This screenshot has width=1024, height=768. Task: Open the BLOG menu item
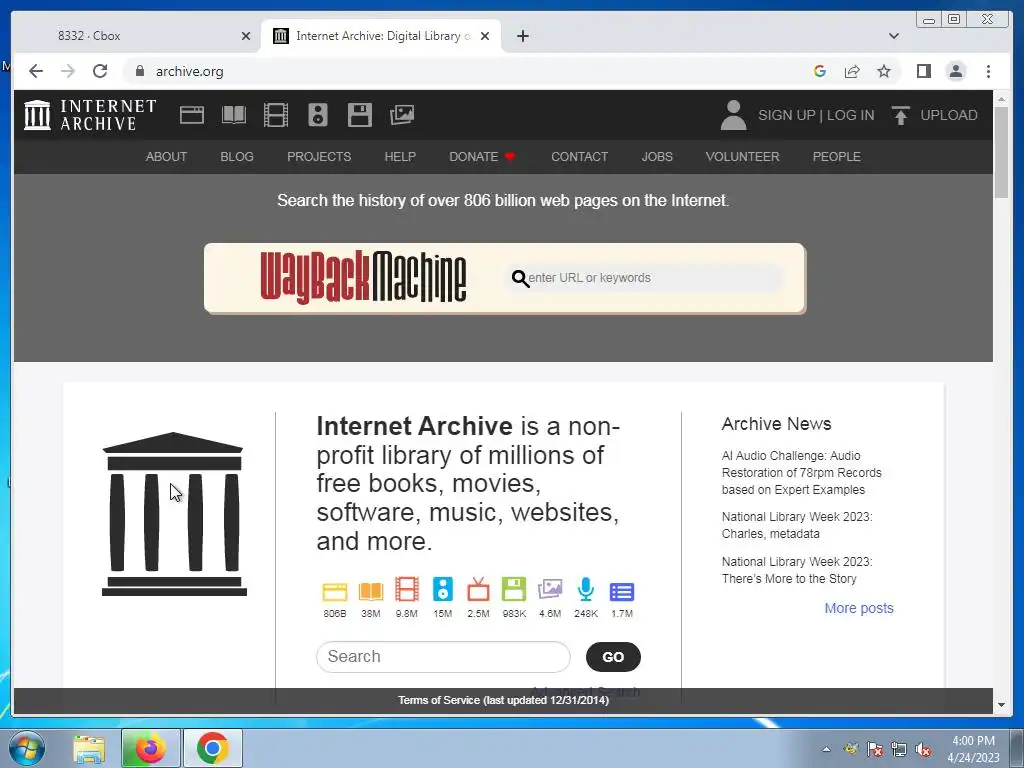[237, 157]
